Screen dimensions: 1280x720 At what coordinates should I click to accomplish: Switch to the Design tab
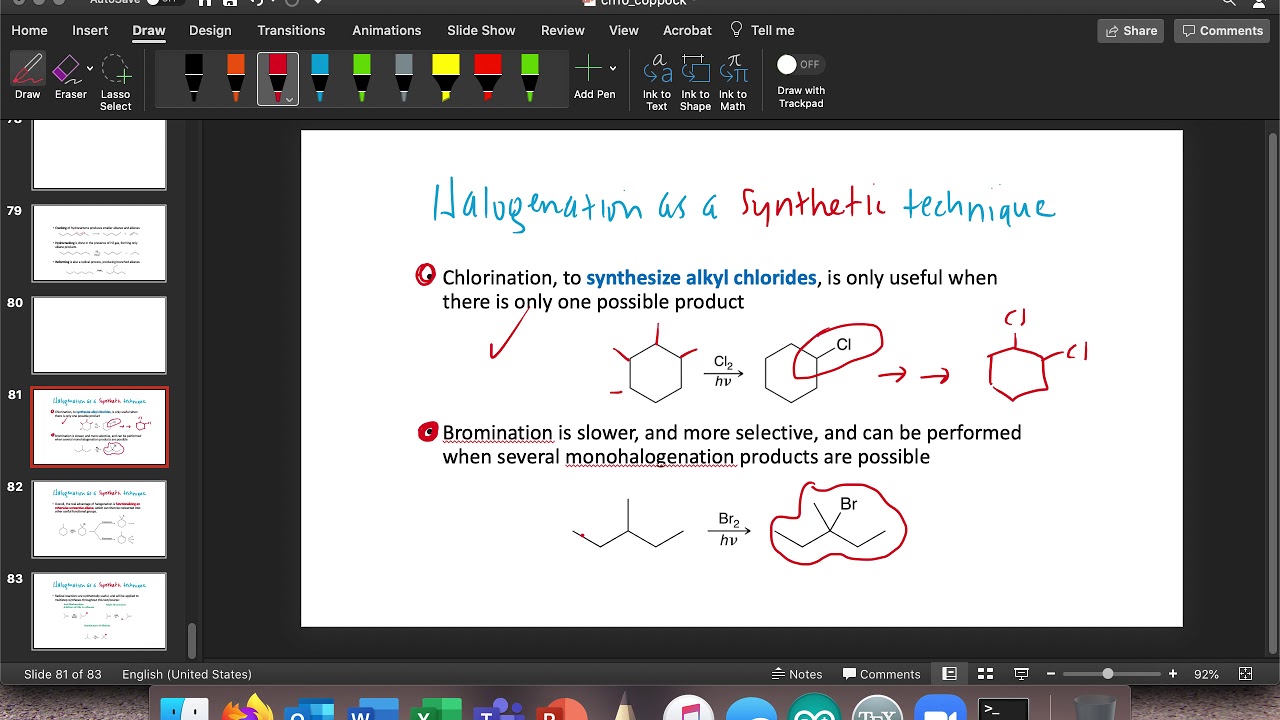tap(210, 30)
